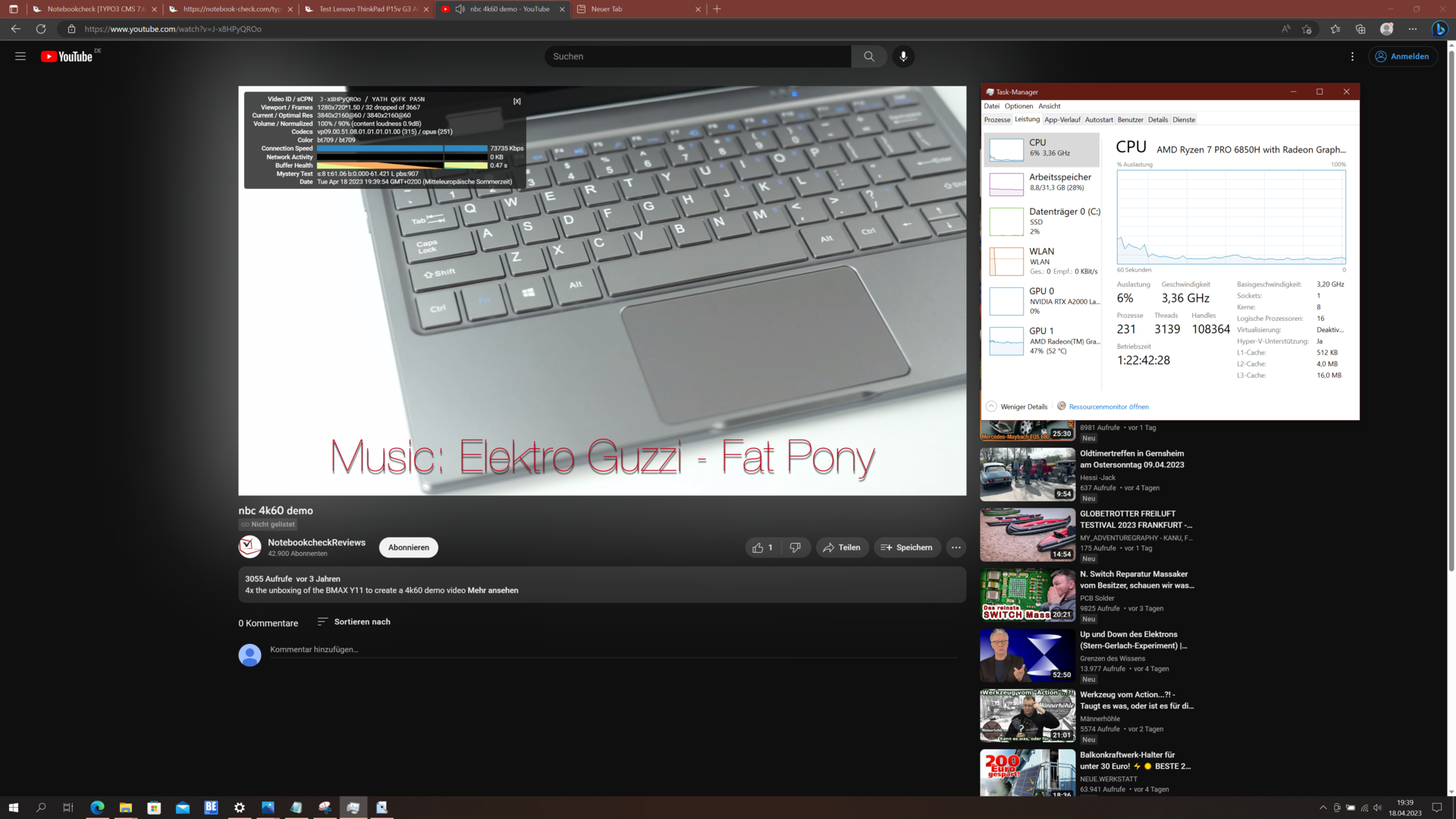The height and width of the screenshot is (819, 1456).
Task: Click the search magnifier button
Action: (868, 56)
